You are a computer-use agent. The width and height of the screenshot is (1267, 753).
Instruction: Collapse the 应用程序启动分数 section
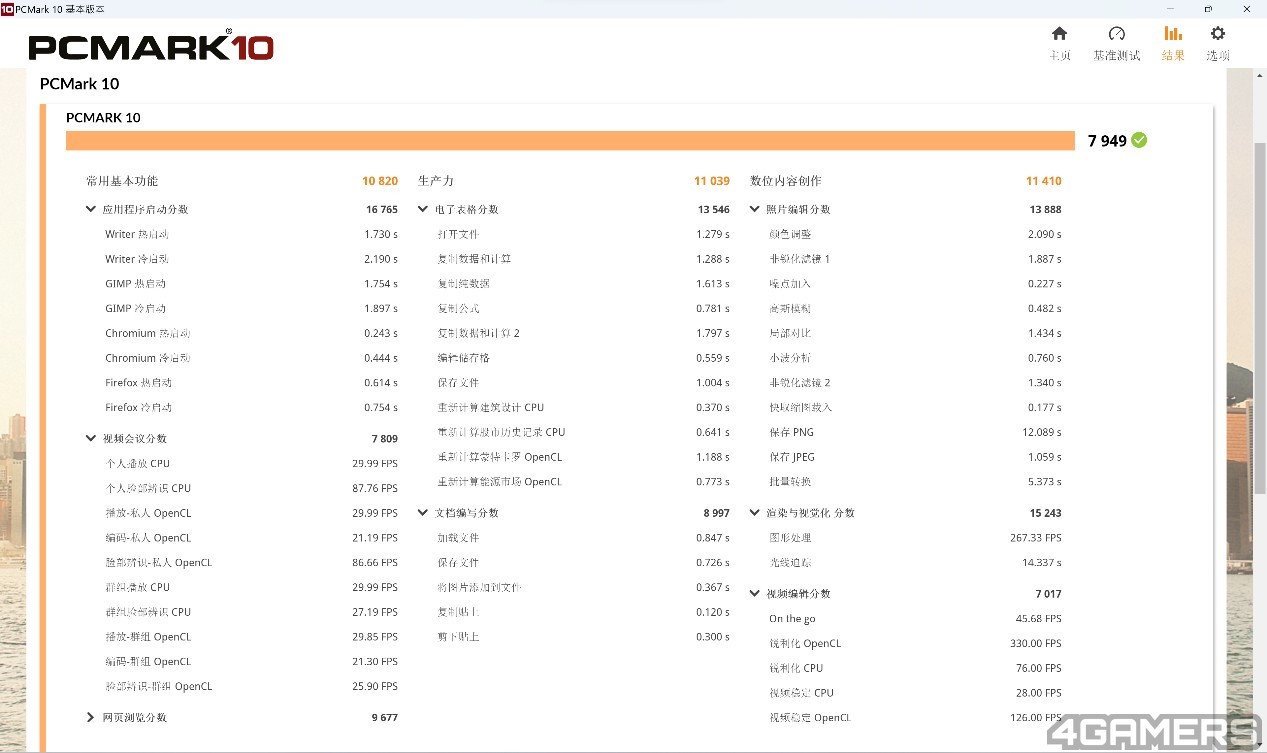point(91,210)
